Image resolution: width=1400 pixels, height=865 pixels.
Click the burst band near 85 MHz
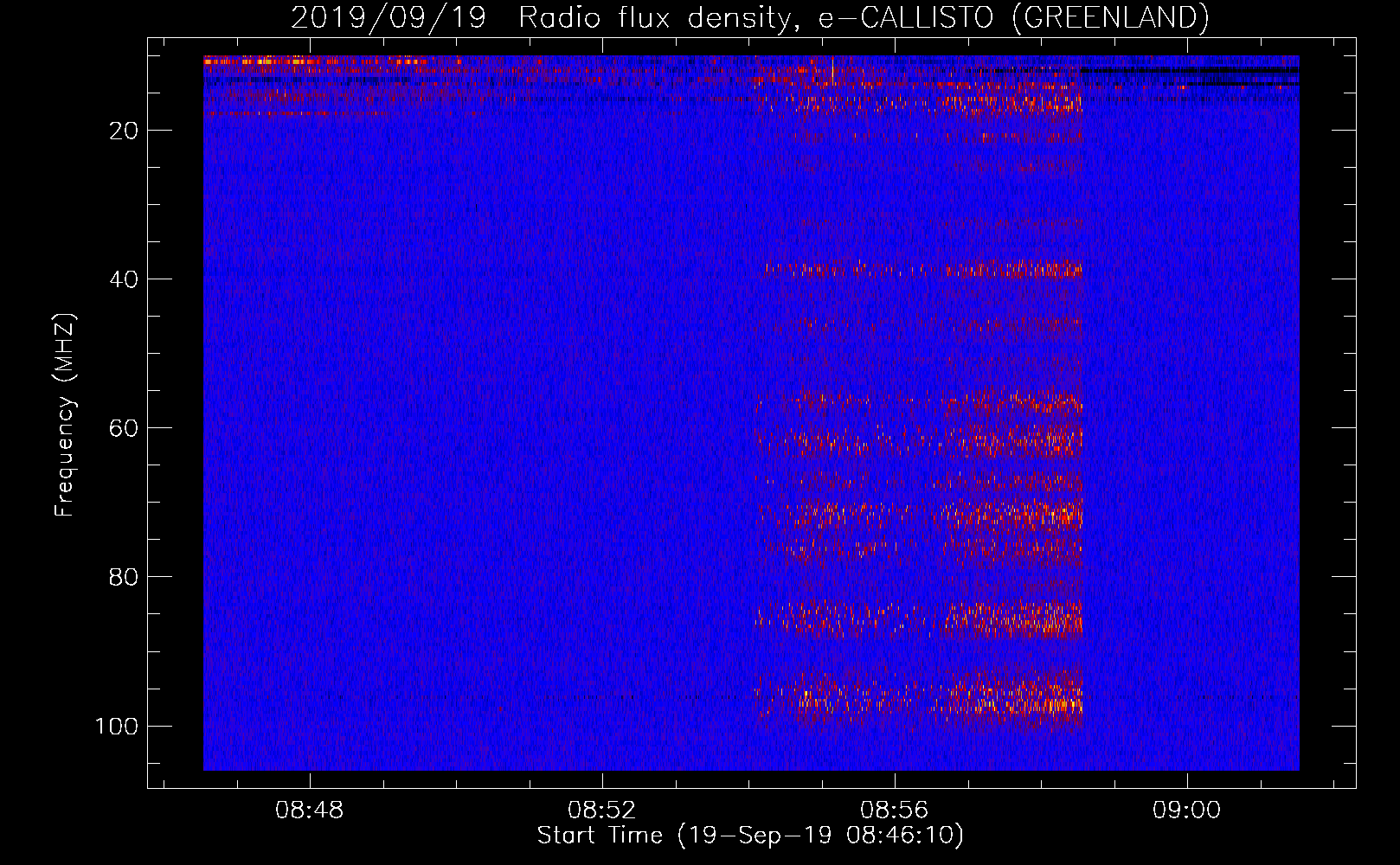(x=920, y=619)
